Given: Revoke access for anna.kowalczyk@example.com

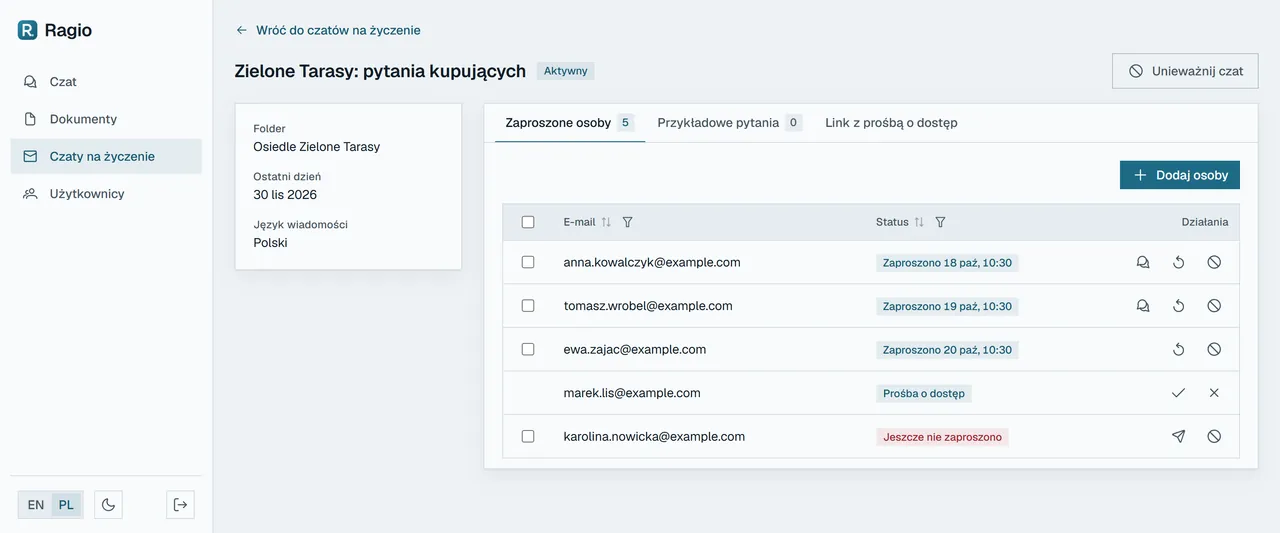Looking at the screenshot, I should 1214,263.
